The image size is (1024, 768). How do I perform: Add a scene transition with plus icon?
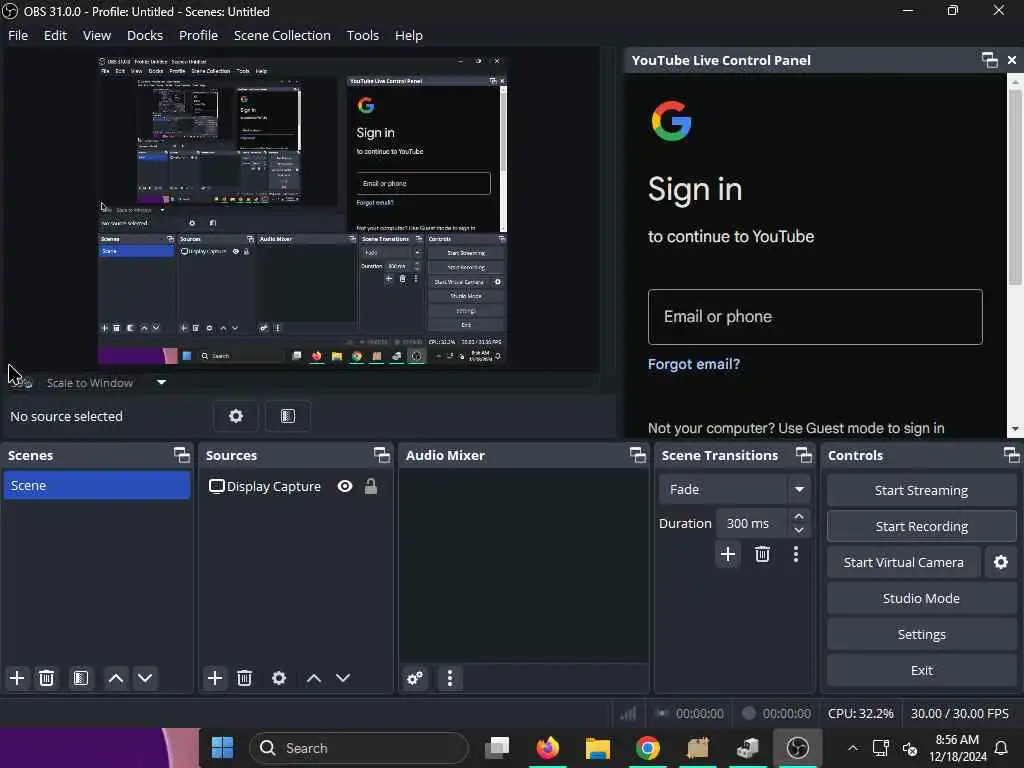point(728,554)
